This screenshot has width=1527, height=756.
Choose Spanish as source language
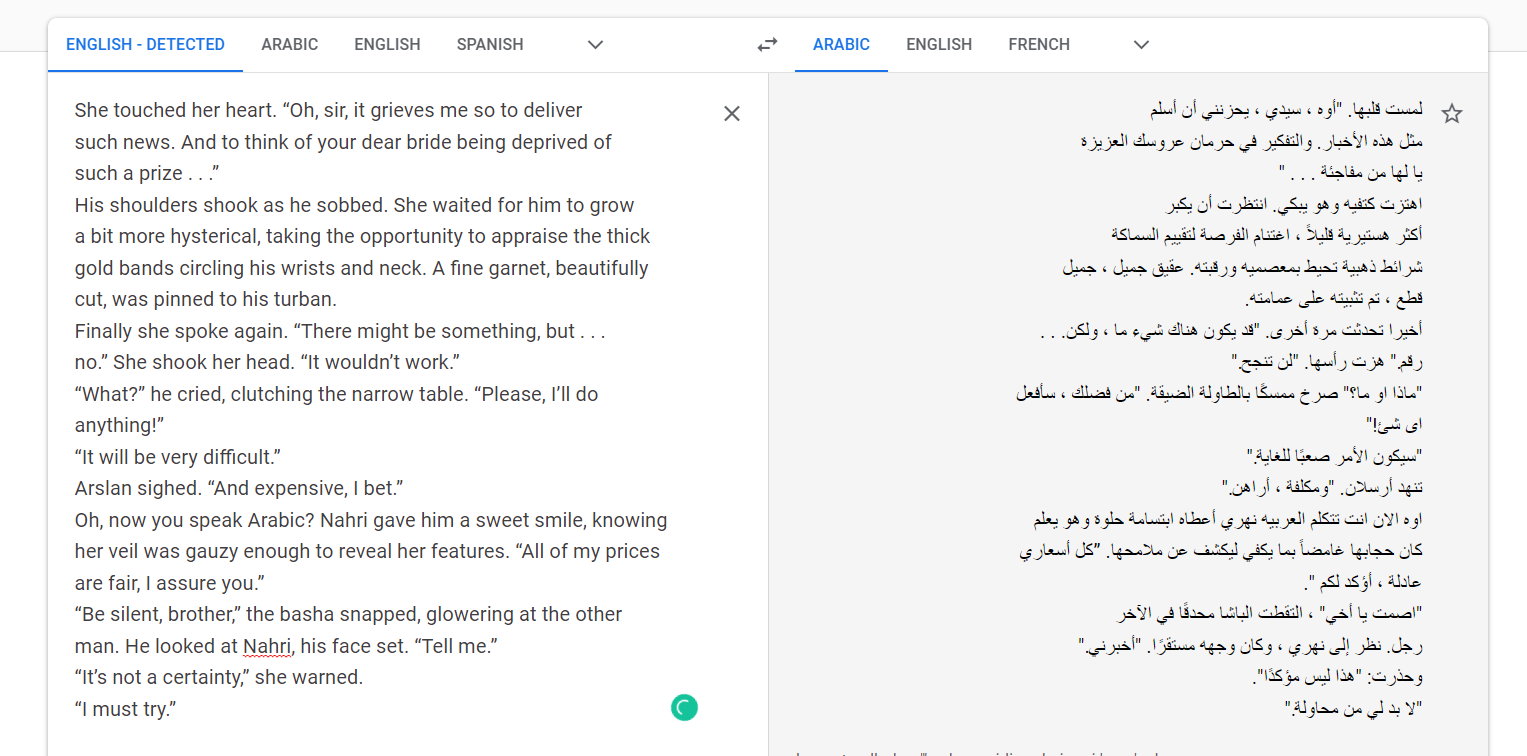tap(490, 45)
